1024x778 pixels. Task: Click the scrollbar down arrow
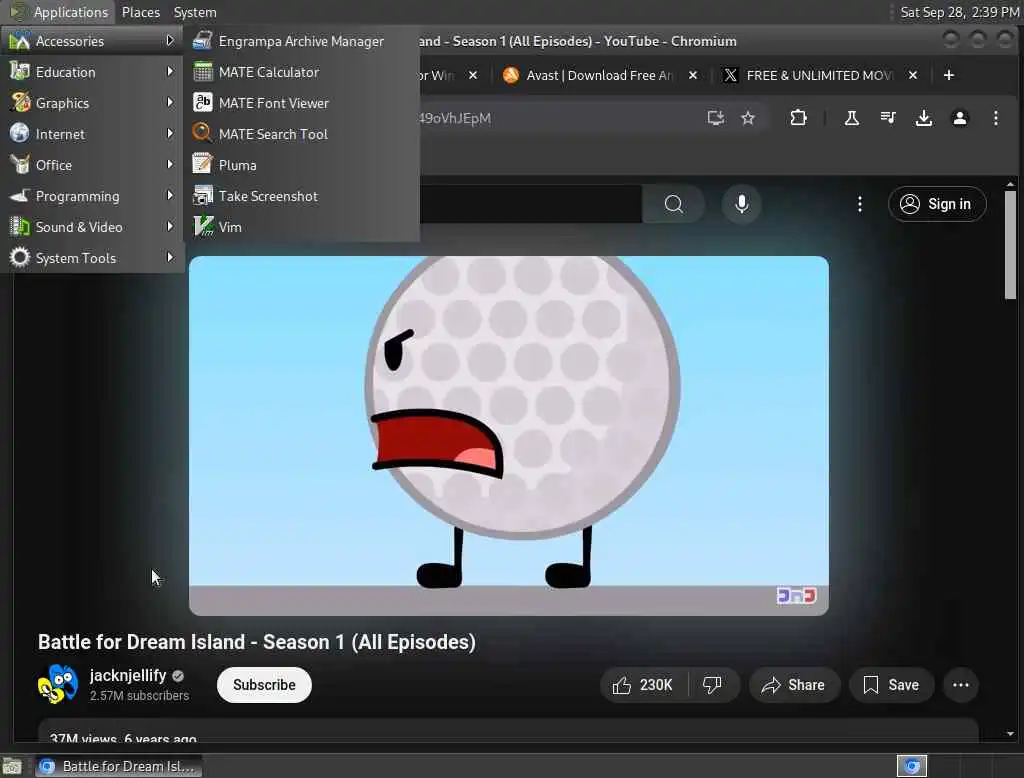[1010, 734]
